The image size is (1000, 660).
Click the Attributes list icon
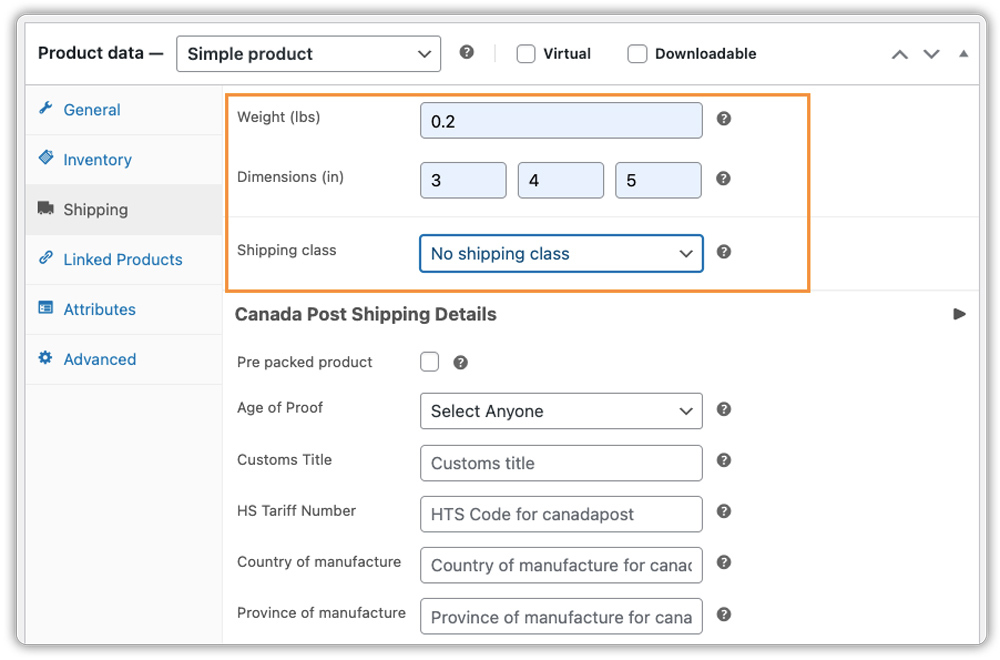[46, 309]
